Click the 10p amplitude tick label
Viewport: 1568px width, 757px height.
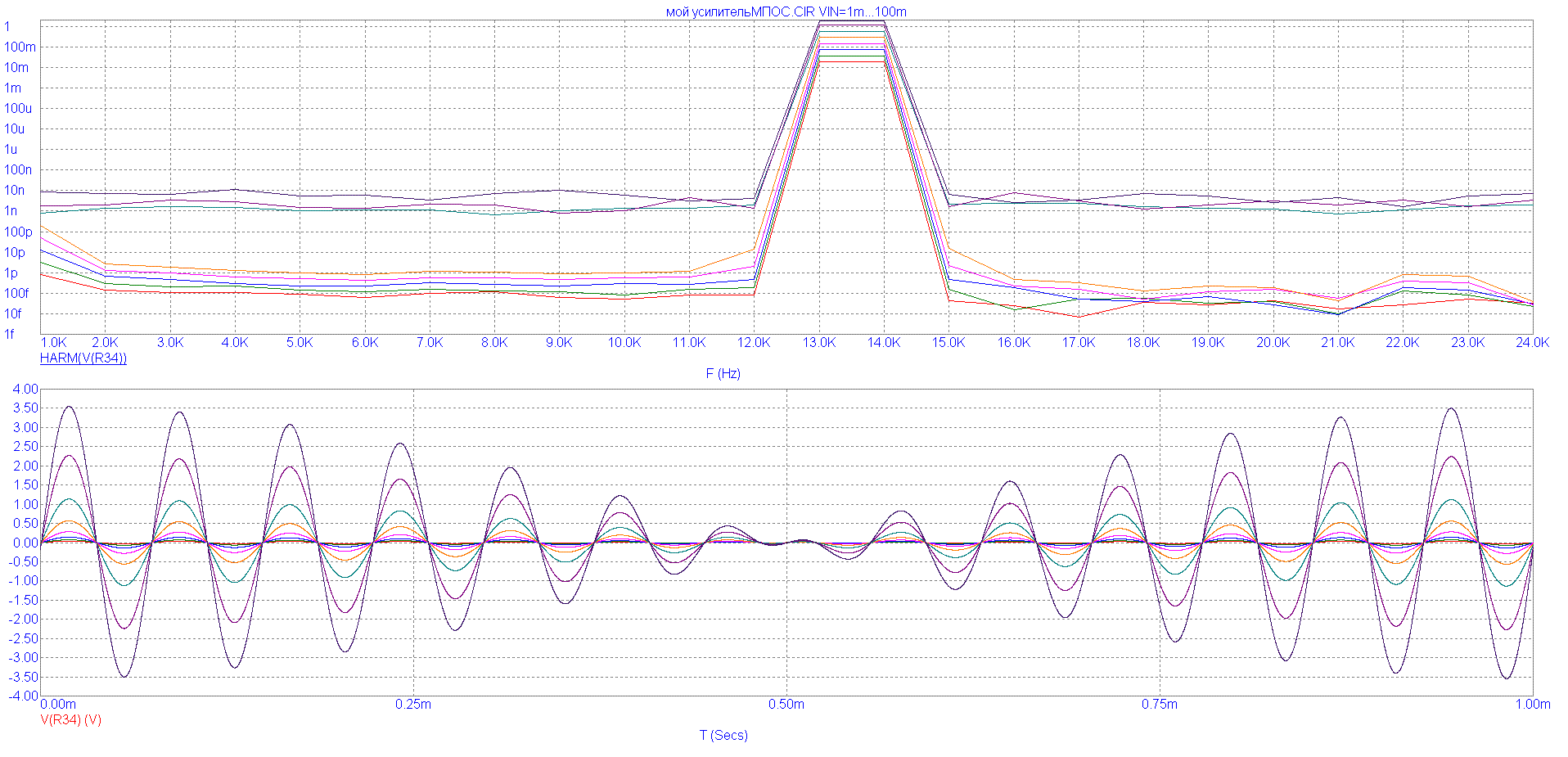click(15, 252)
